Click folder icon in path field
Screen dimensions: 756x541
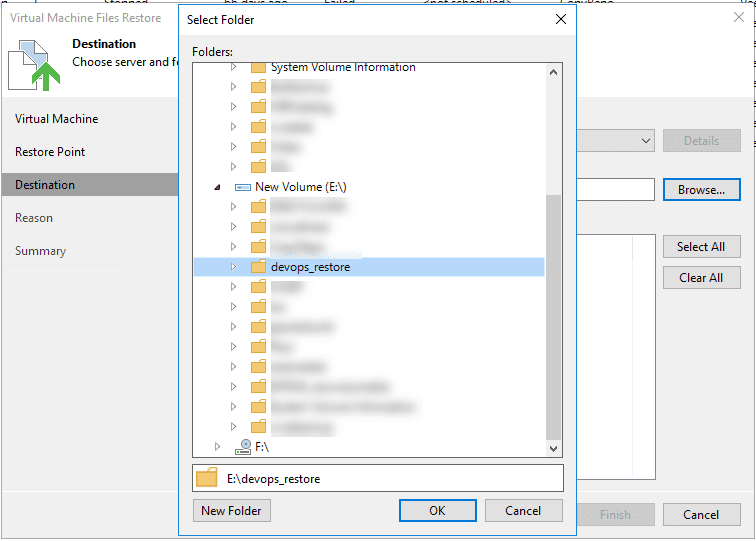(x=207, y=478)
